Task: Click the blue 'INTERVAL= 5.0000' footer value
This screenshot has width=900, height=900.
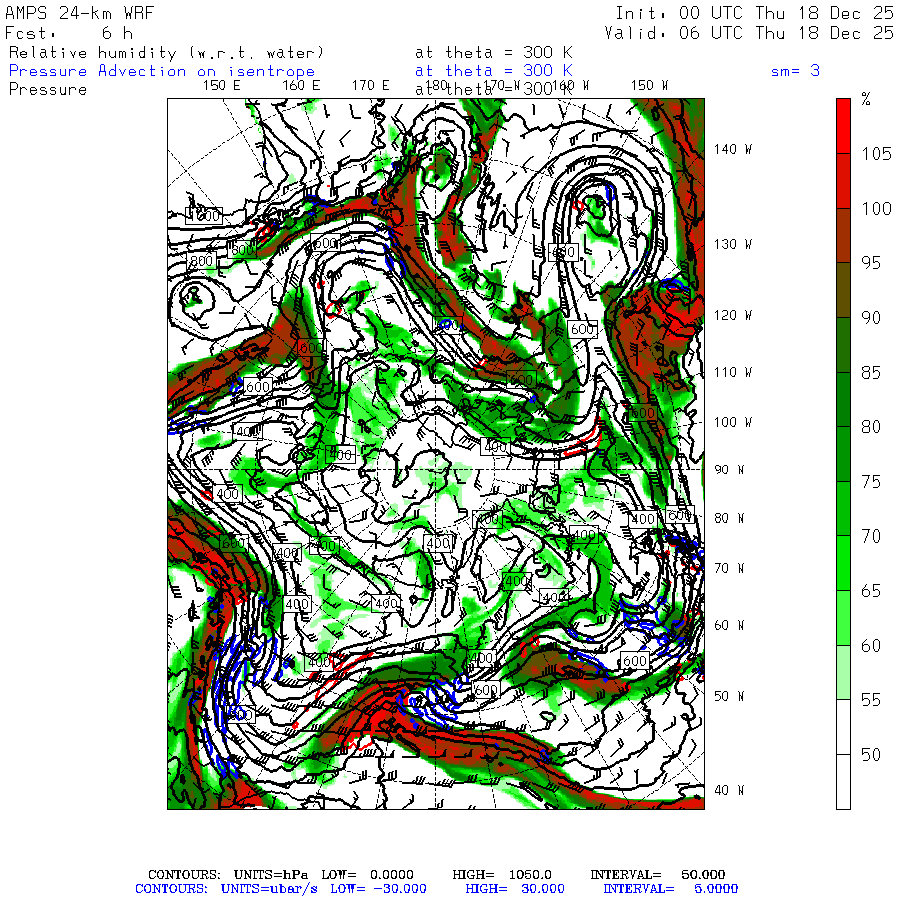Action: tap(670, 889)
